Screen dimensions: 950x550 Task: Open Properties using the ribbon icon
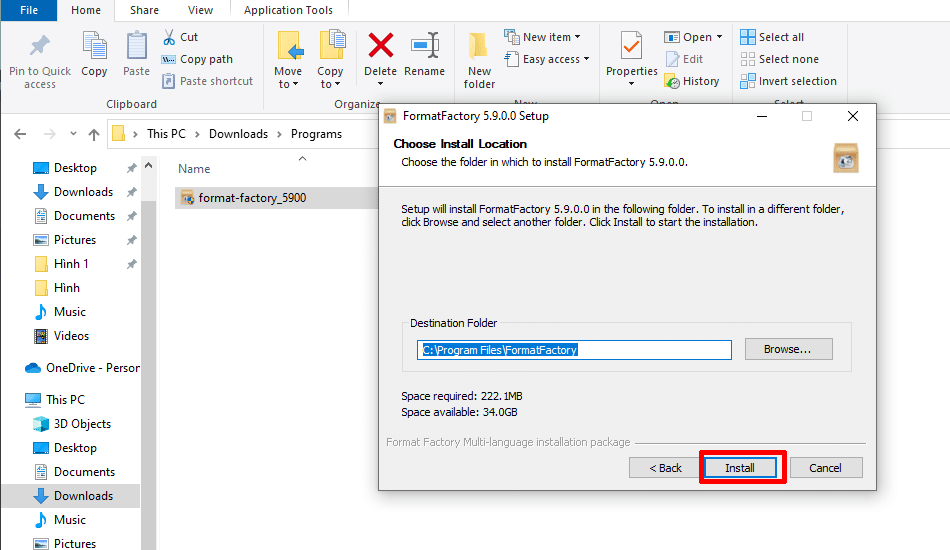coord(631,47)
